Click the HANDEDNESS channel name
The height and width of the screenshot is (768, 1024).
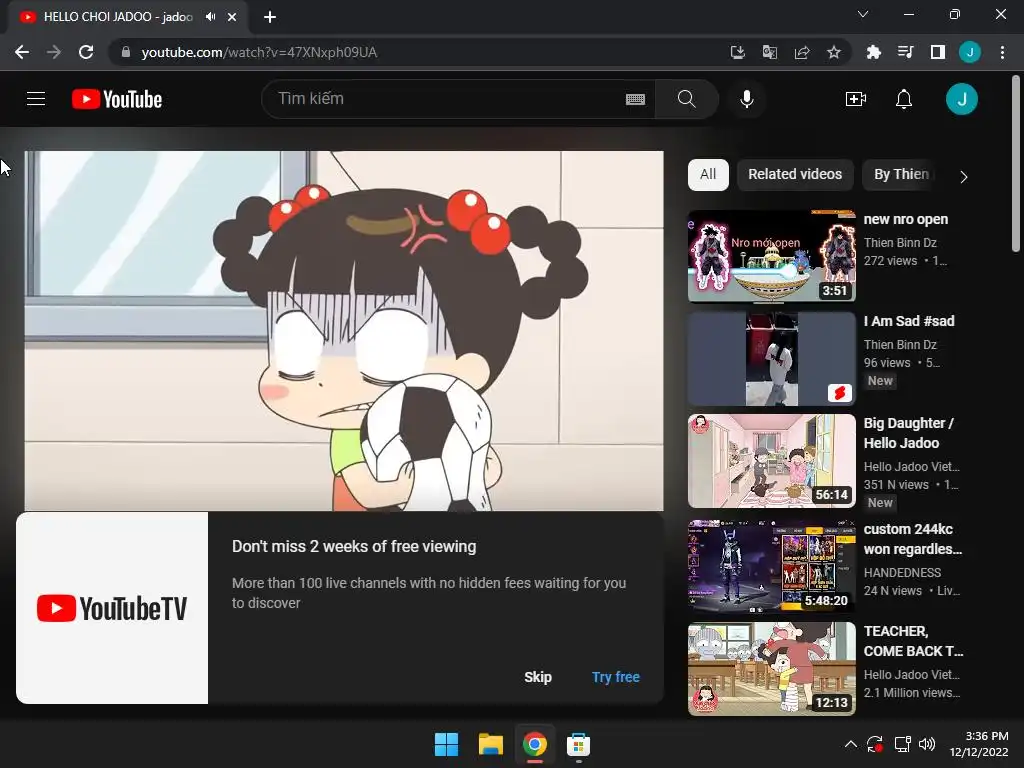point(902,573)
